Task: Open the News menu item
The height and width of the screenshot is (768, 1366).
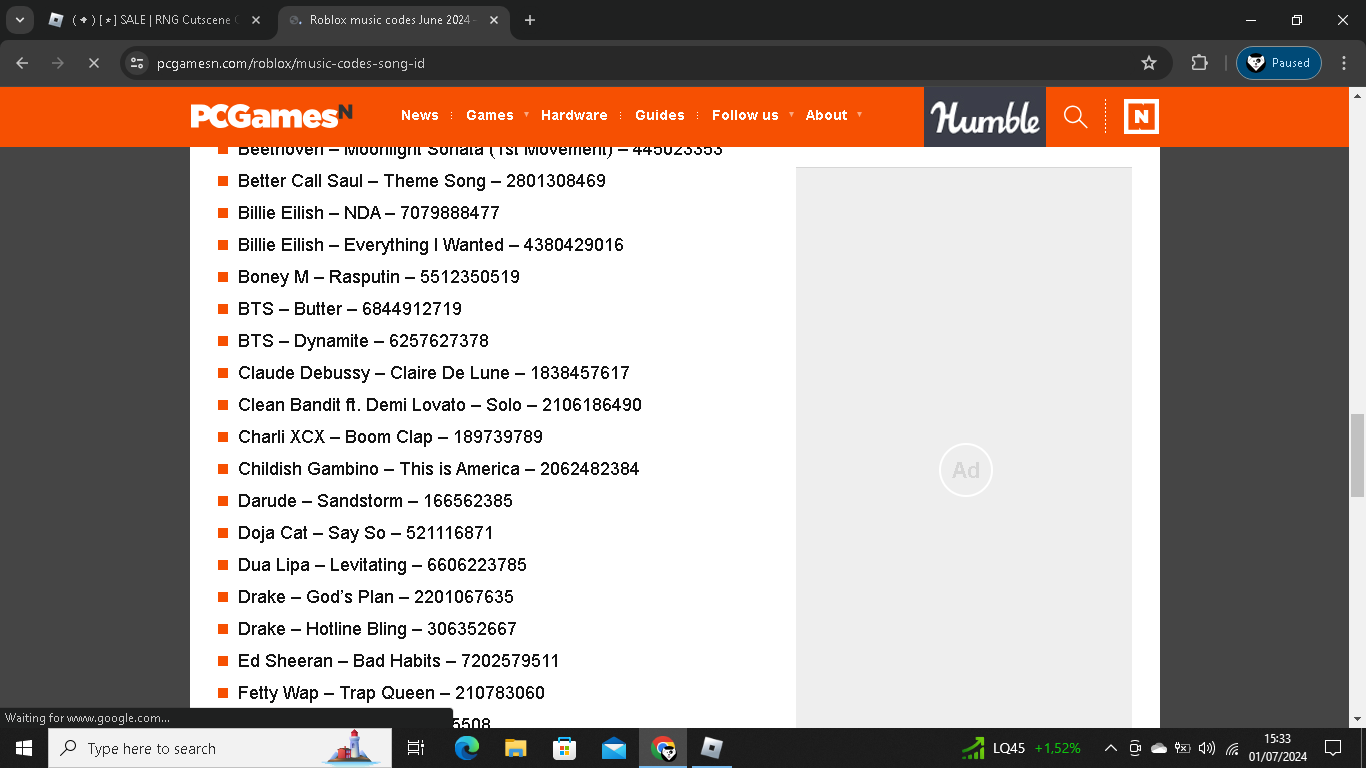Action: click(420, 115)
